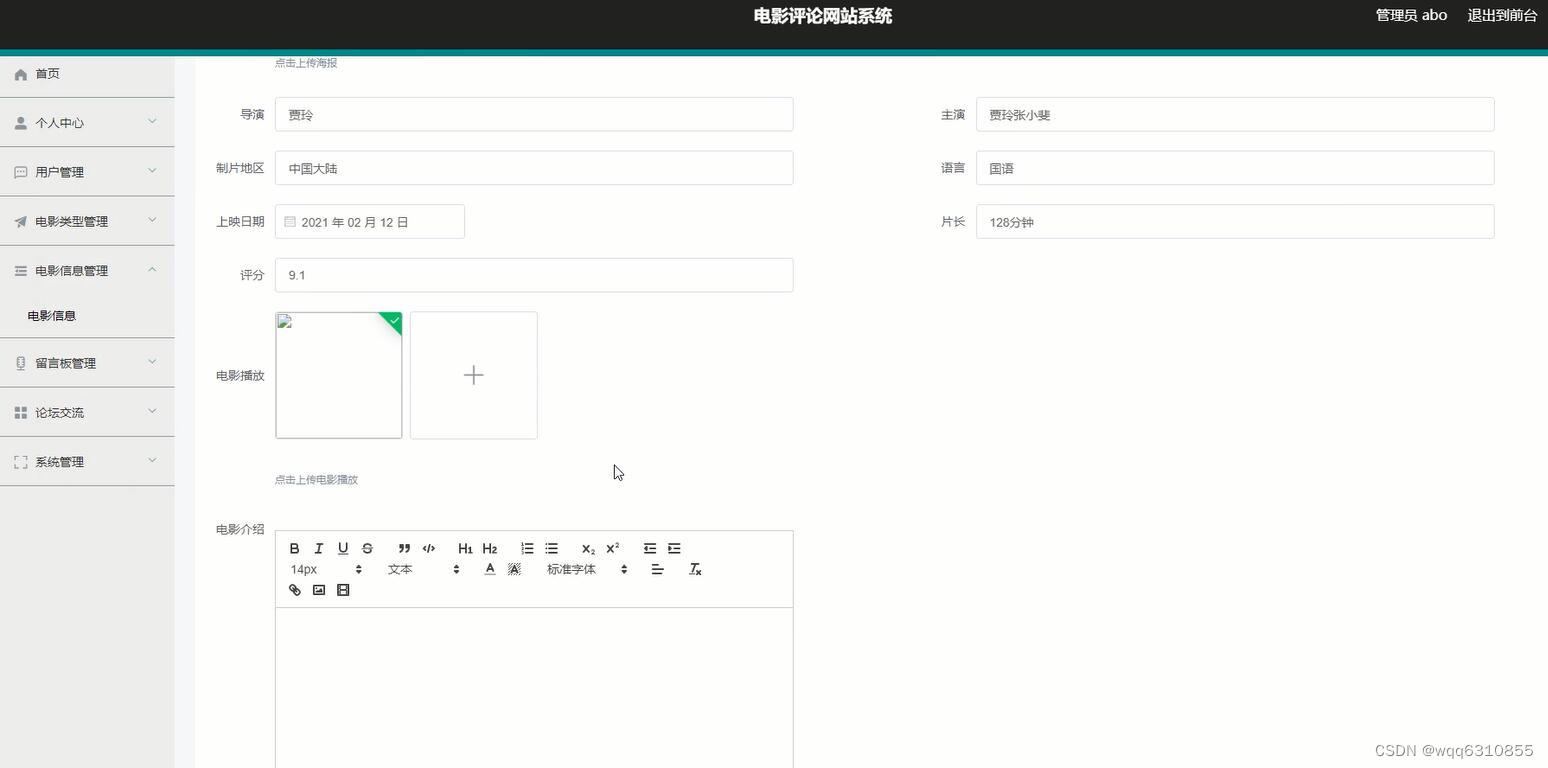
Task: Insert a numbered list
Action: (x=527, y=548)
